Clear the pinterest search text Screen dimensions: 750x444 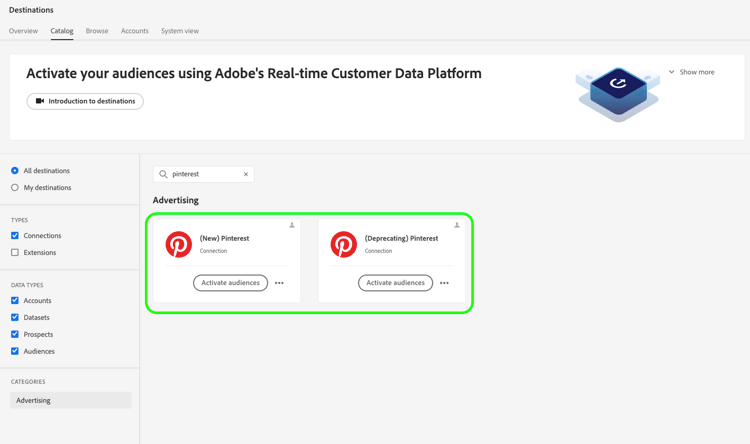[x=246, y=174]
